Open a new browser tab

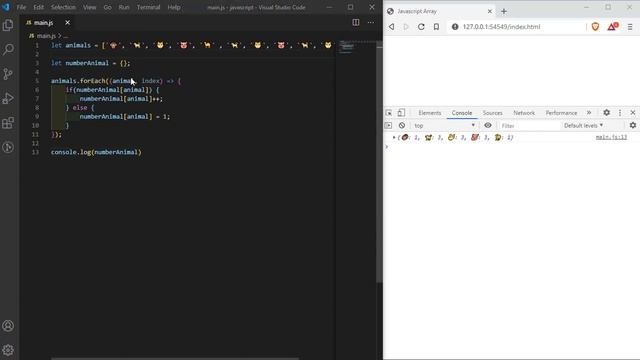tap(504, 11)
